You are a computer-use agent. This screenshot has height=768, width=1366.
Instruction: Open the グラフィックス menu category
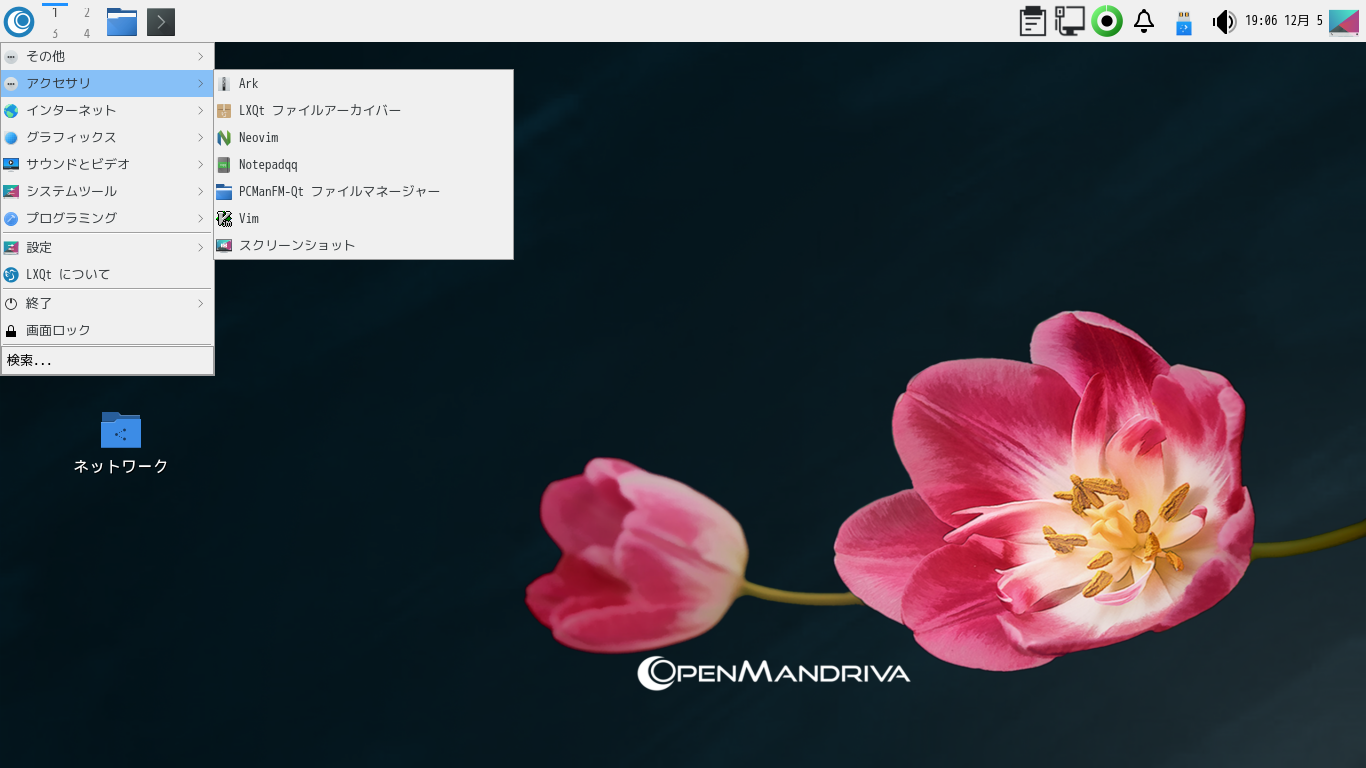[x=107, y=138]
